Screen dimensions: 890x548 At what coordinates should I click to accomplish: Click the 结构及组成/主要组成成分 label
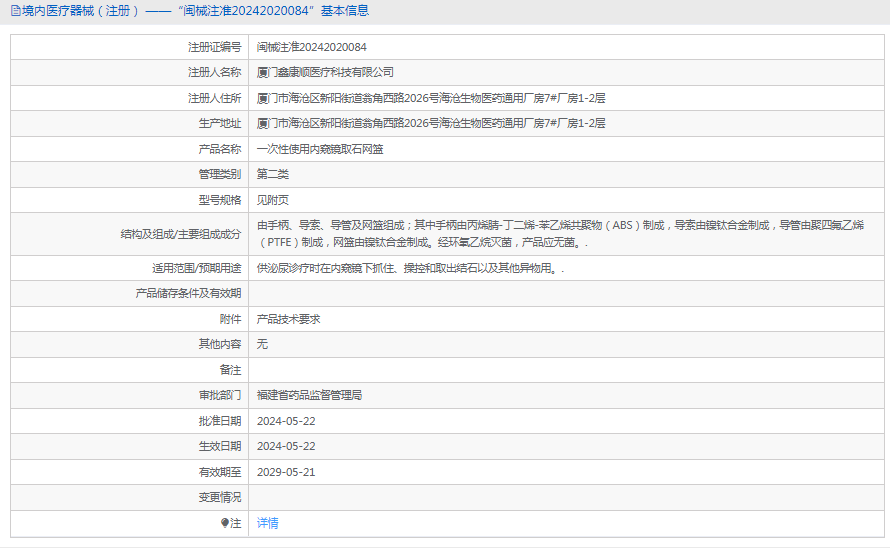coord(180,234)
